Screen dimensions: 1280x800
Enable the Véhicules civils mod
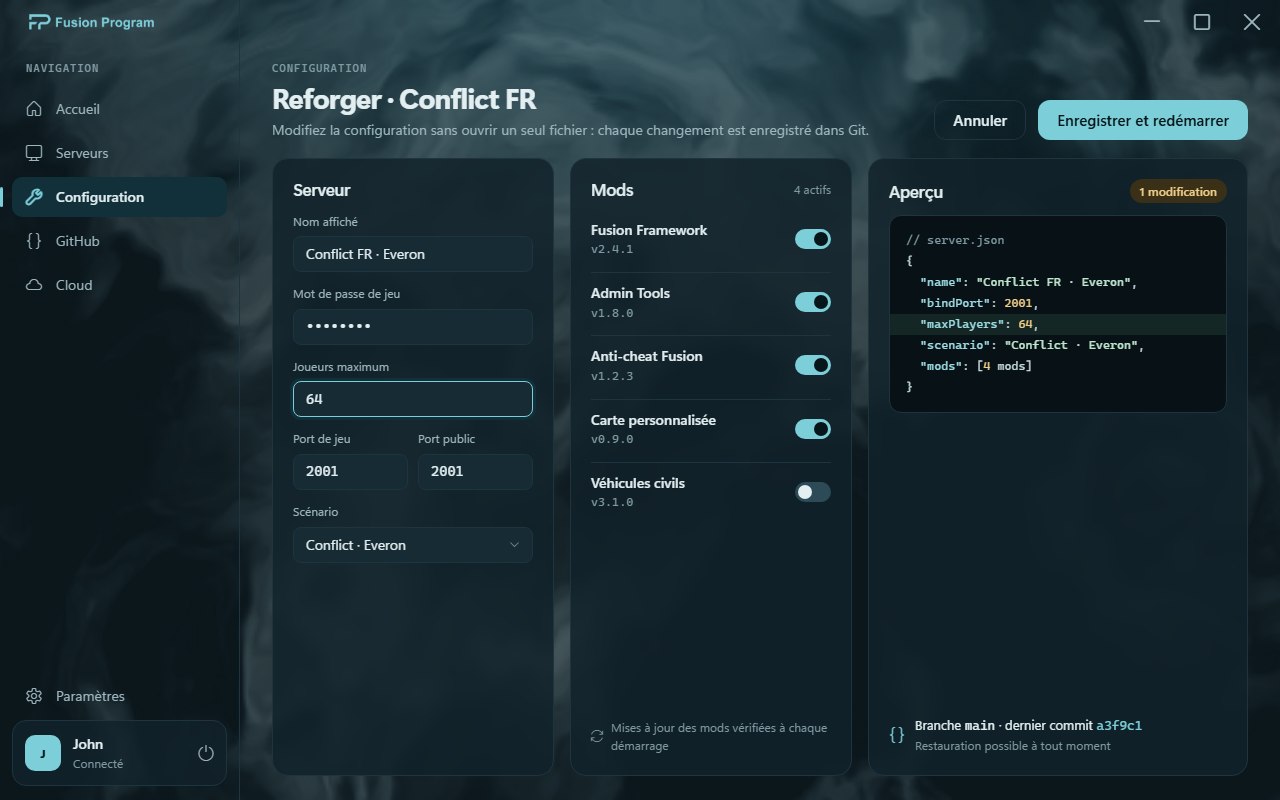[x=812, y=492]
